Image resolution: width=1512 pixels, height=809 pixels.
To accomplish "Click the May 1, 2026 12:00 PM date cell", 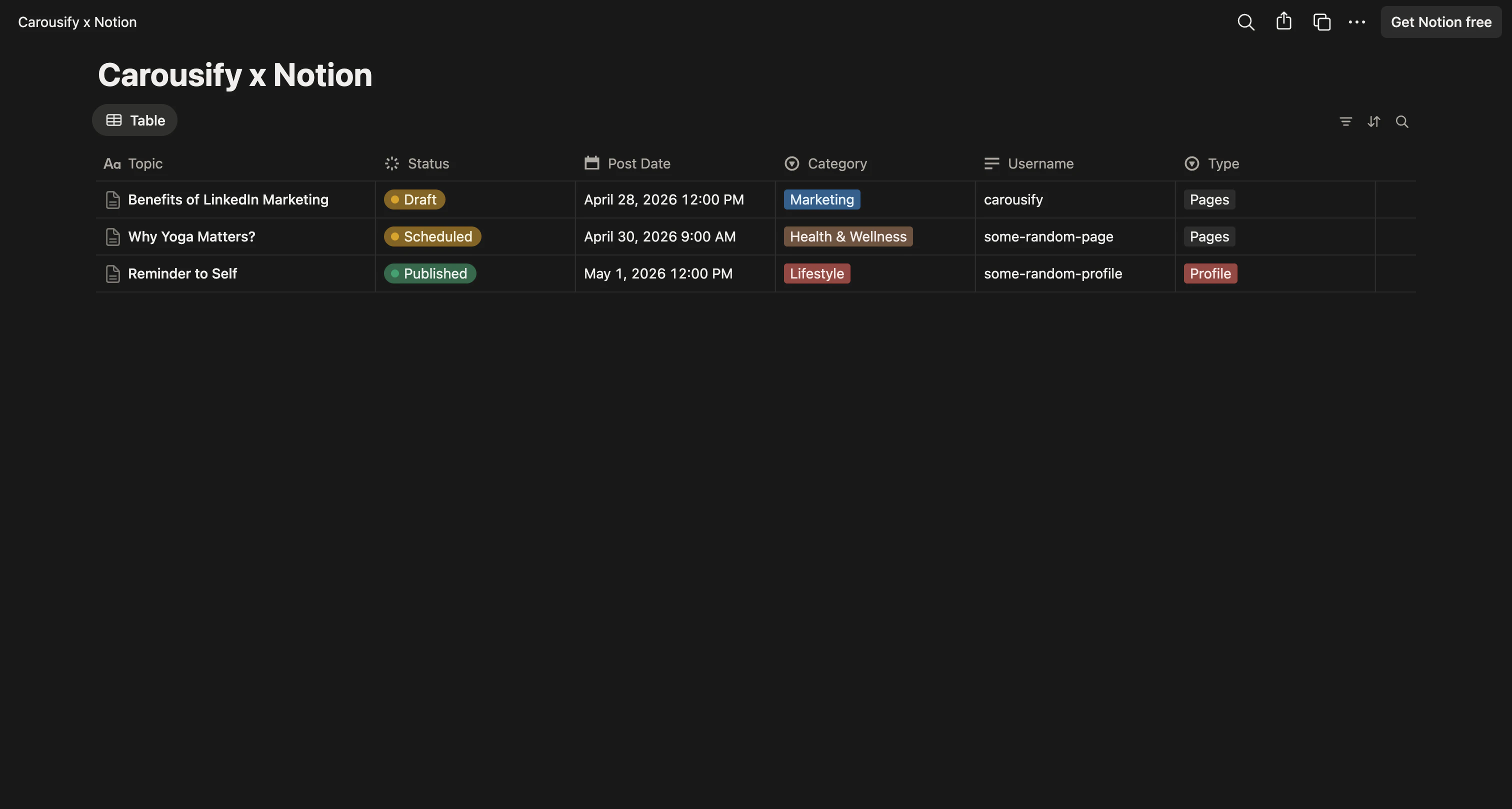I will coord(675,273).
